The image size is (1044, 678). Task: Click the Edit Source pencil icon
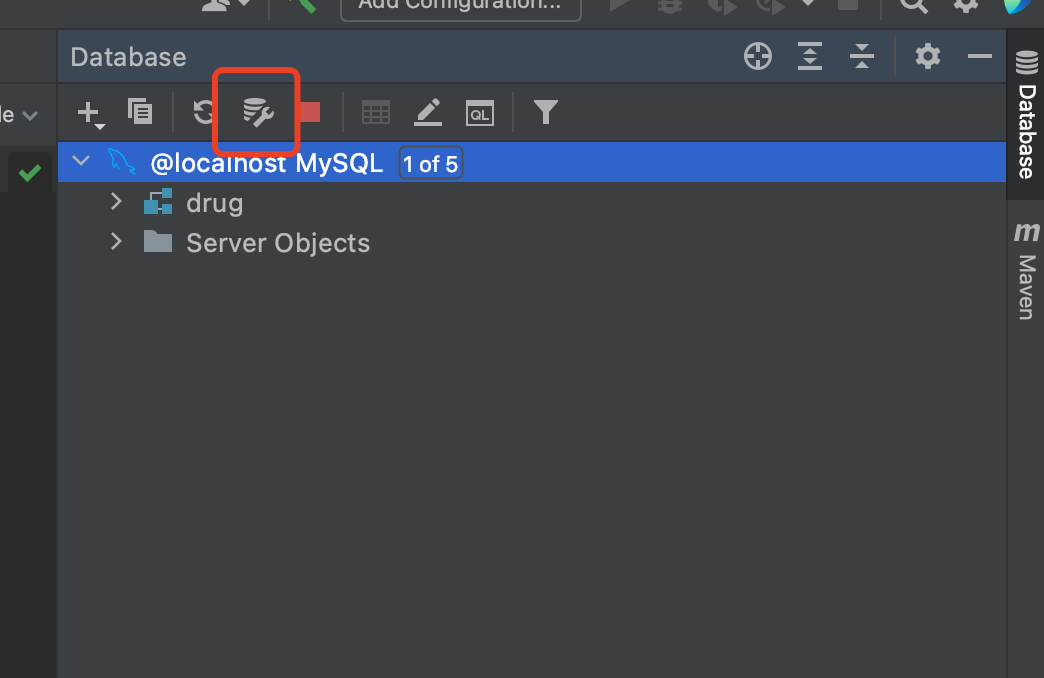(428, 112)
